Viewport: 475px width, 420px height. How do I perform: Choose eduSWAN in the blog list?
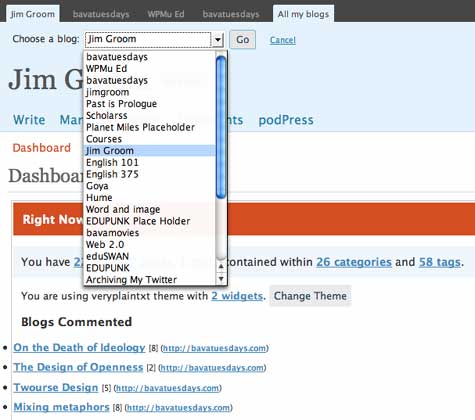[x=149, y=256]
